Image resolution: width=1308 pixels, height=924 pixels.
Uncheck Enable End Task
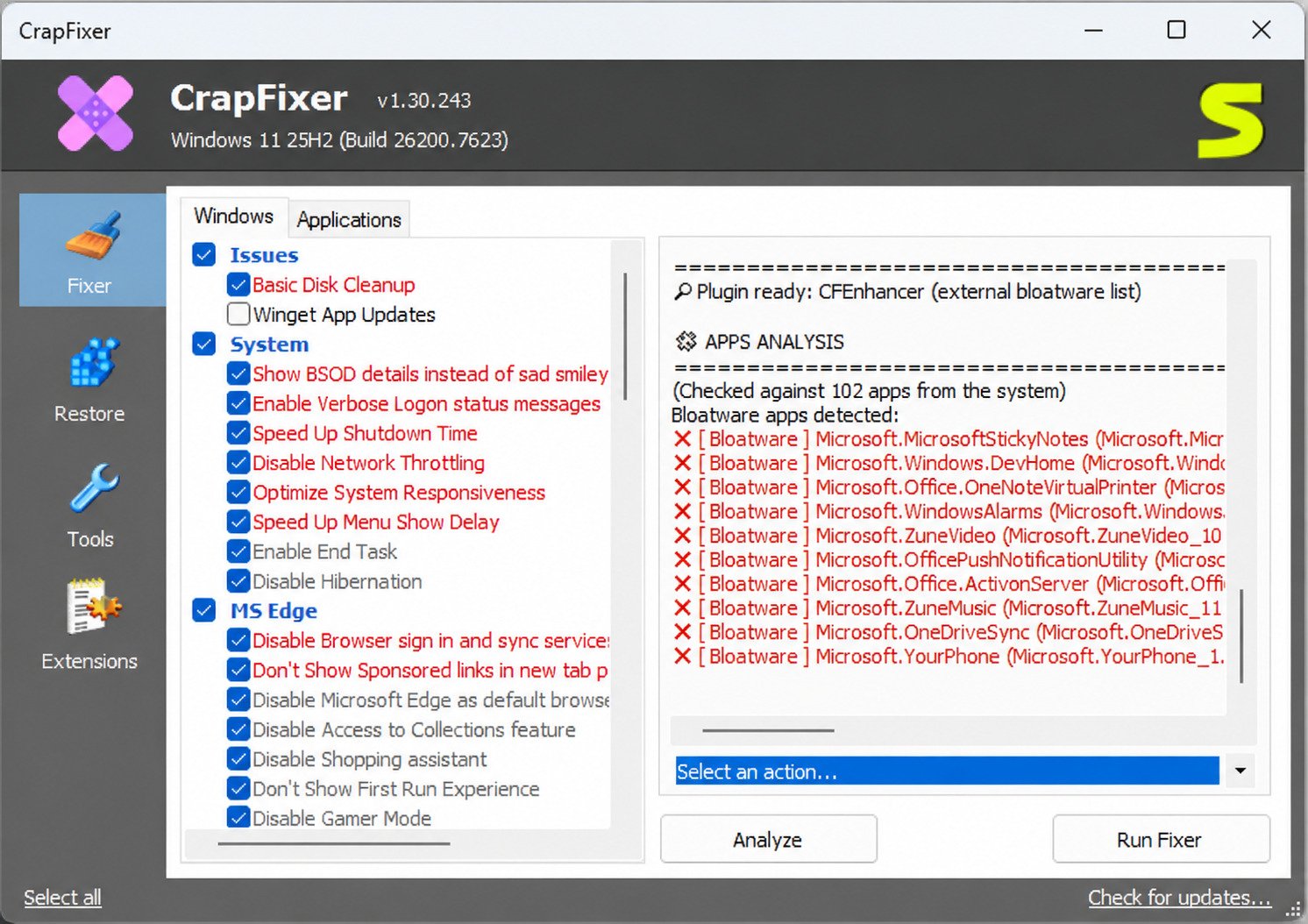pos(238,551)
